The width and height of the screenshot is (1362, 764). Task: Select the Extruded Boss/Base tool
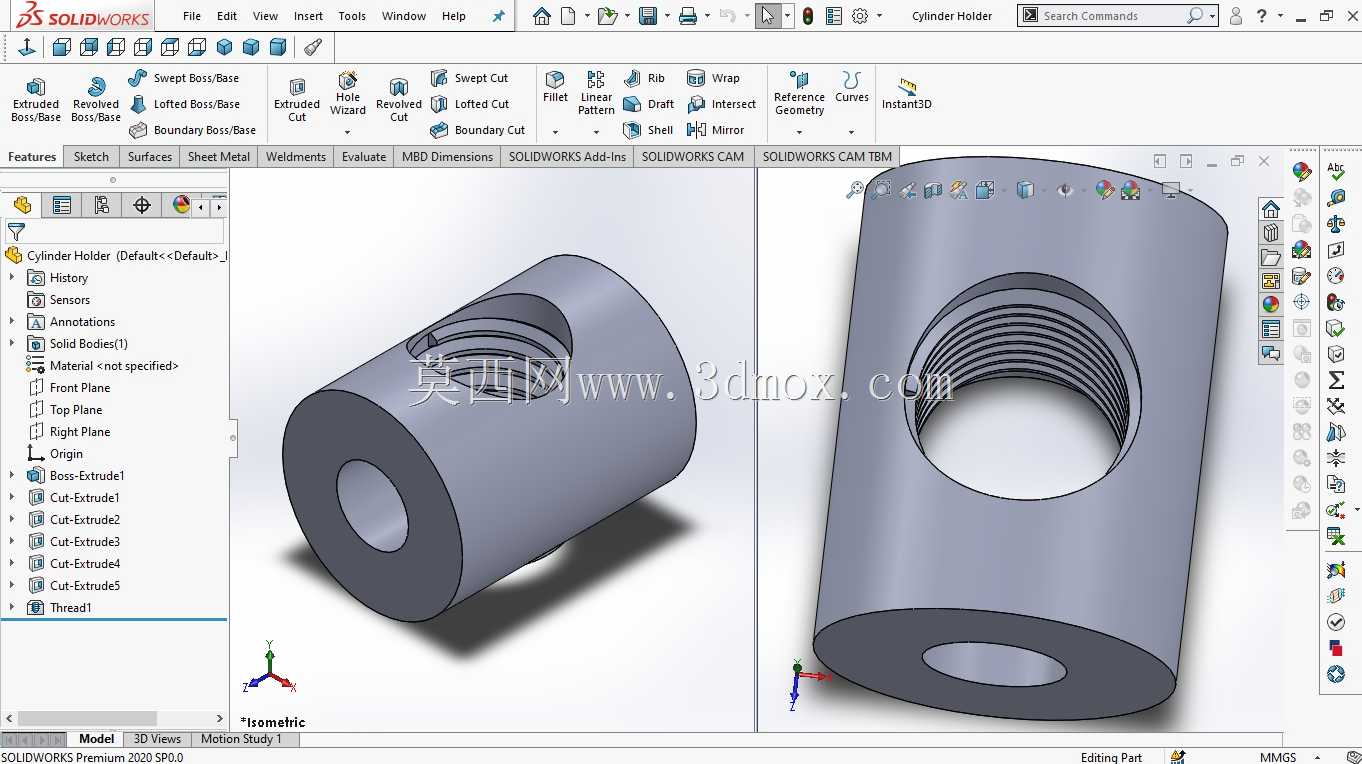point(36,100)
